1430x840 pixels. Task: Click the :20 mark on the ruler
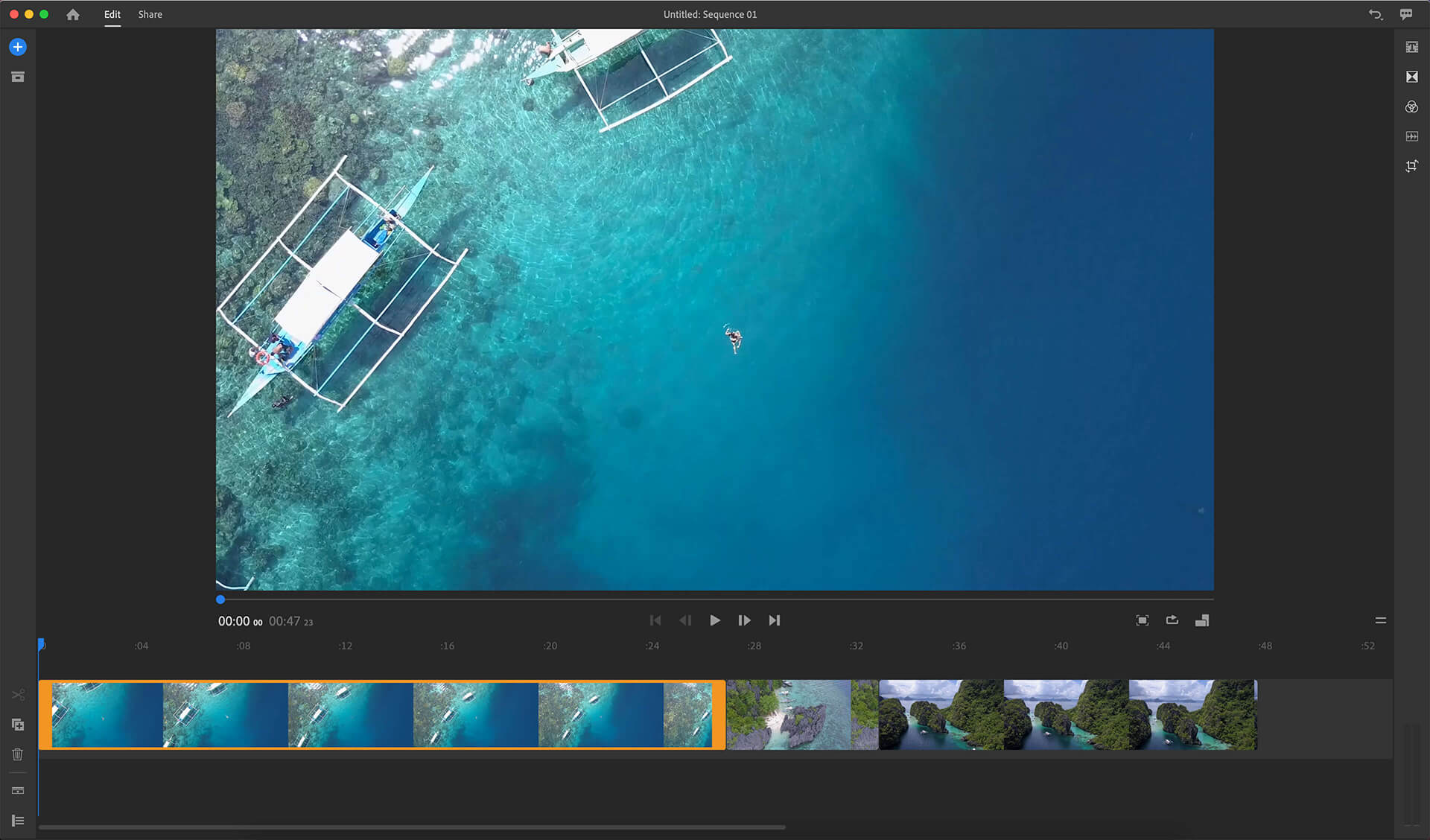tap(550, 646)
